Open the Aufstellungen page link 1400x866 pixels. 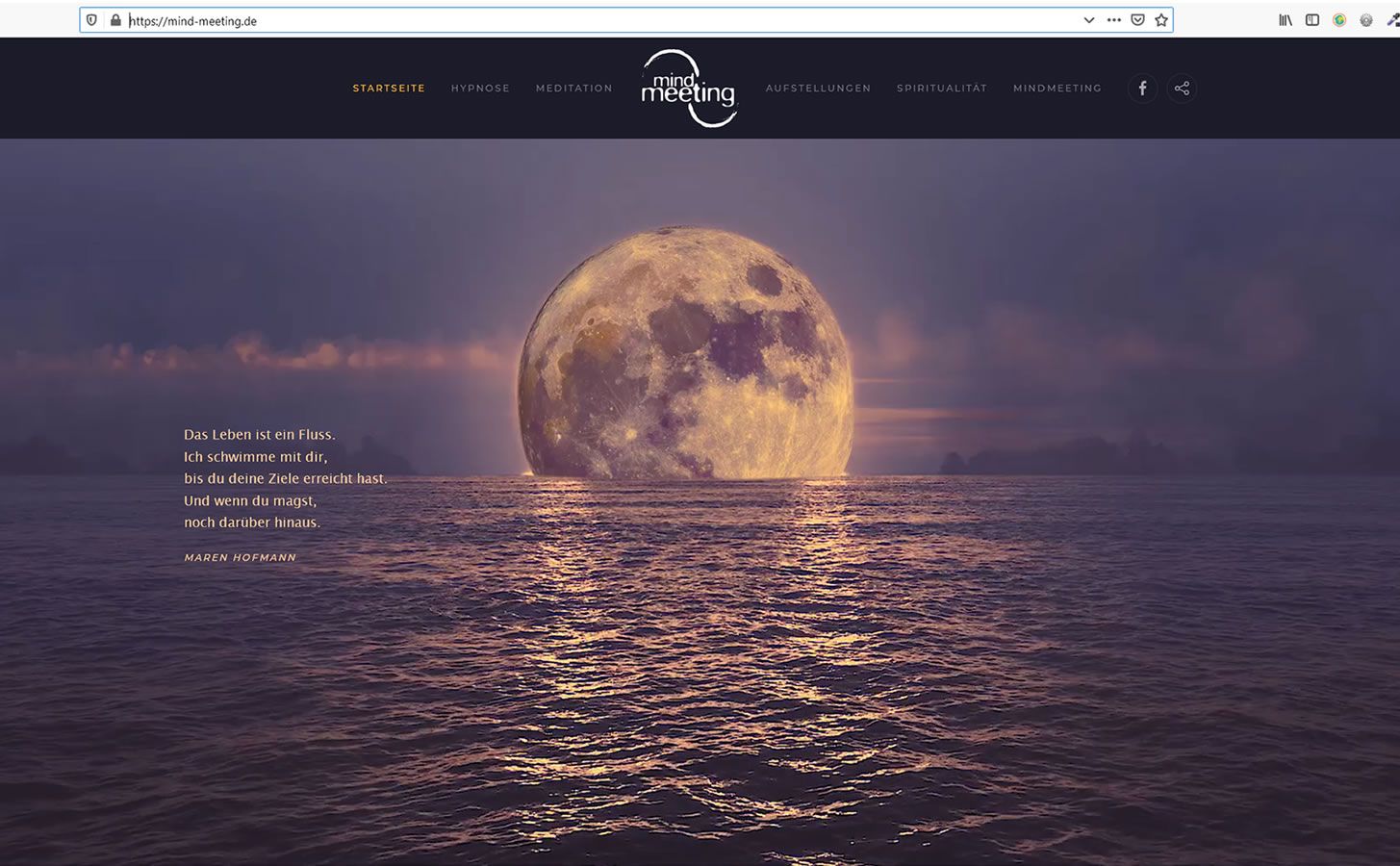(x=818, y=89)
